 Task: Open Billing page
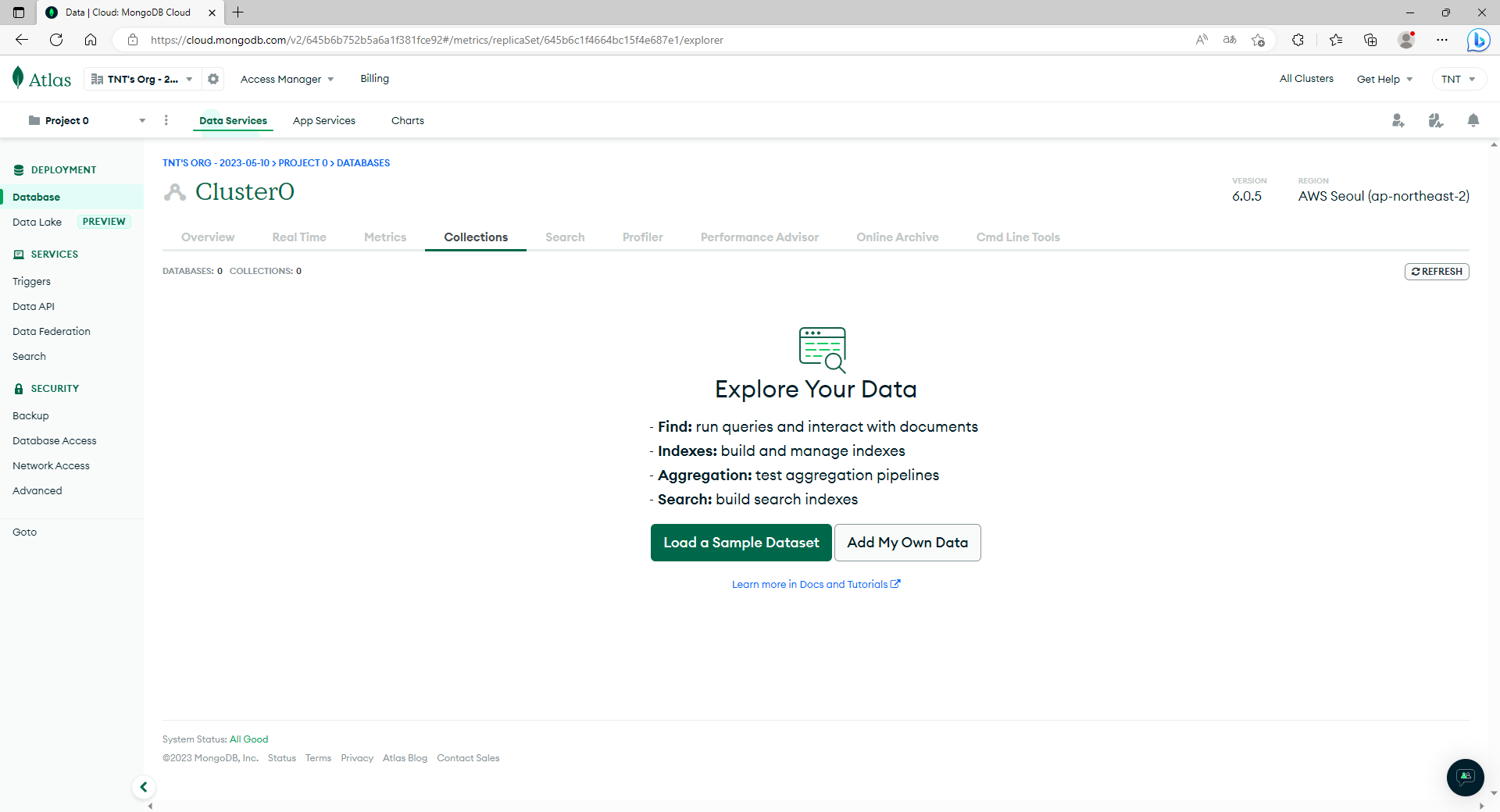(x=374, y=78)
